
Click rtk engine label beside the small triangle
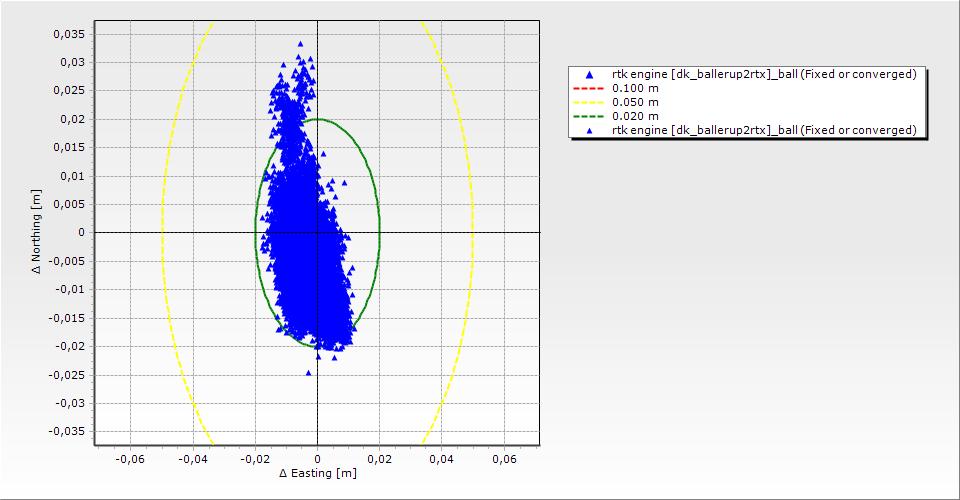(x=764, y=130)
